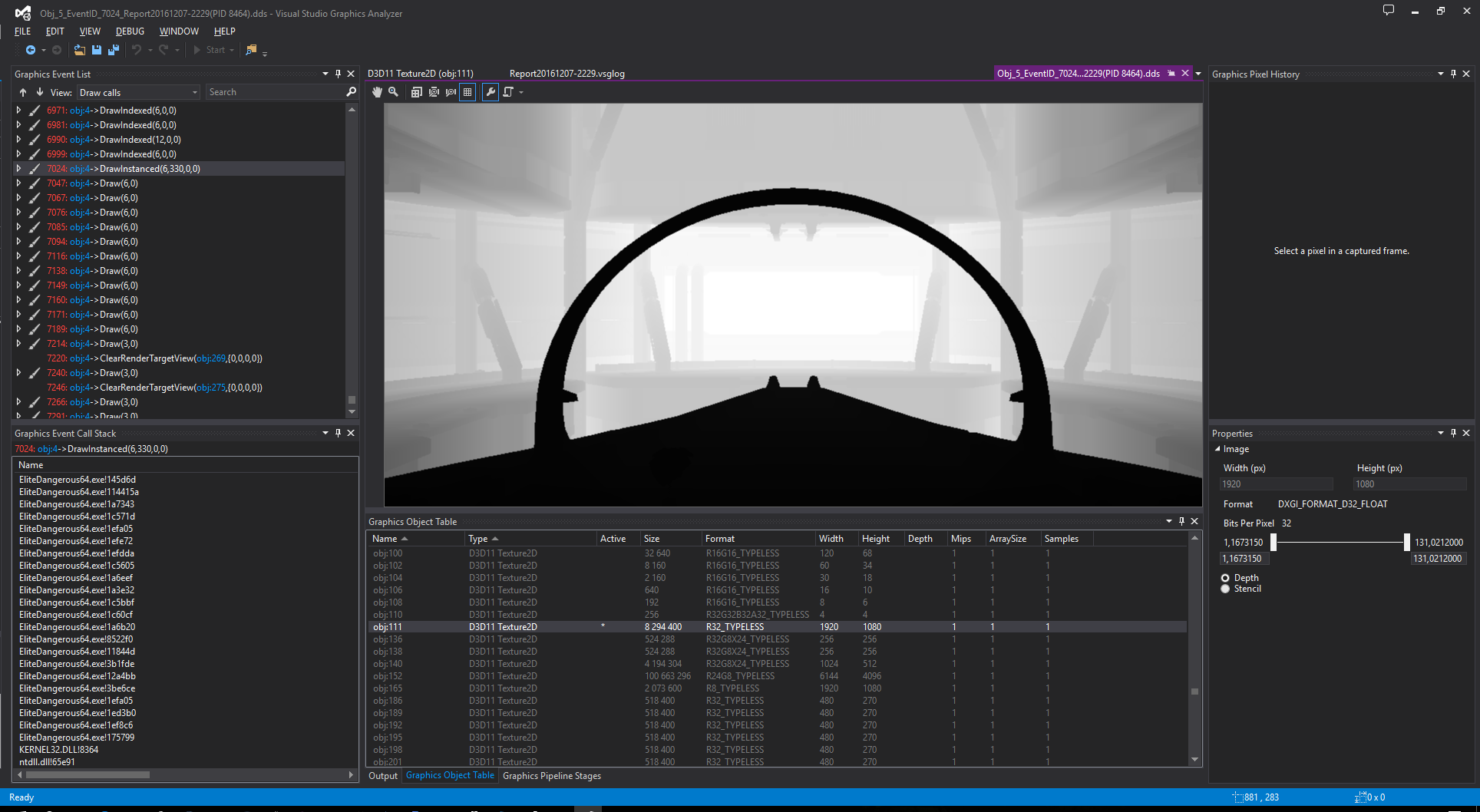
Task: Click the obj:269 link in event 7220
Action: (210, 358)
